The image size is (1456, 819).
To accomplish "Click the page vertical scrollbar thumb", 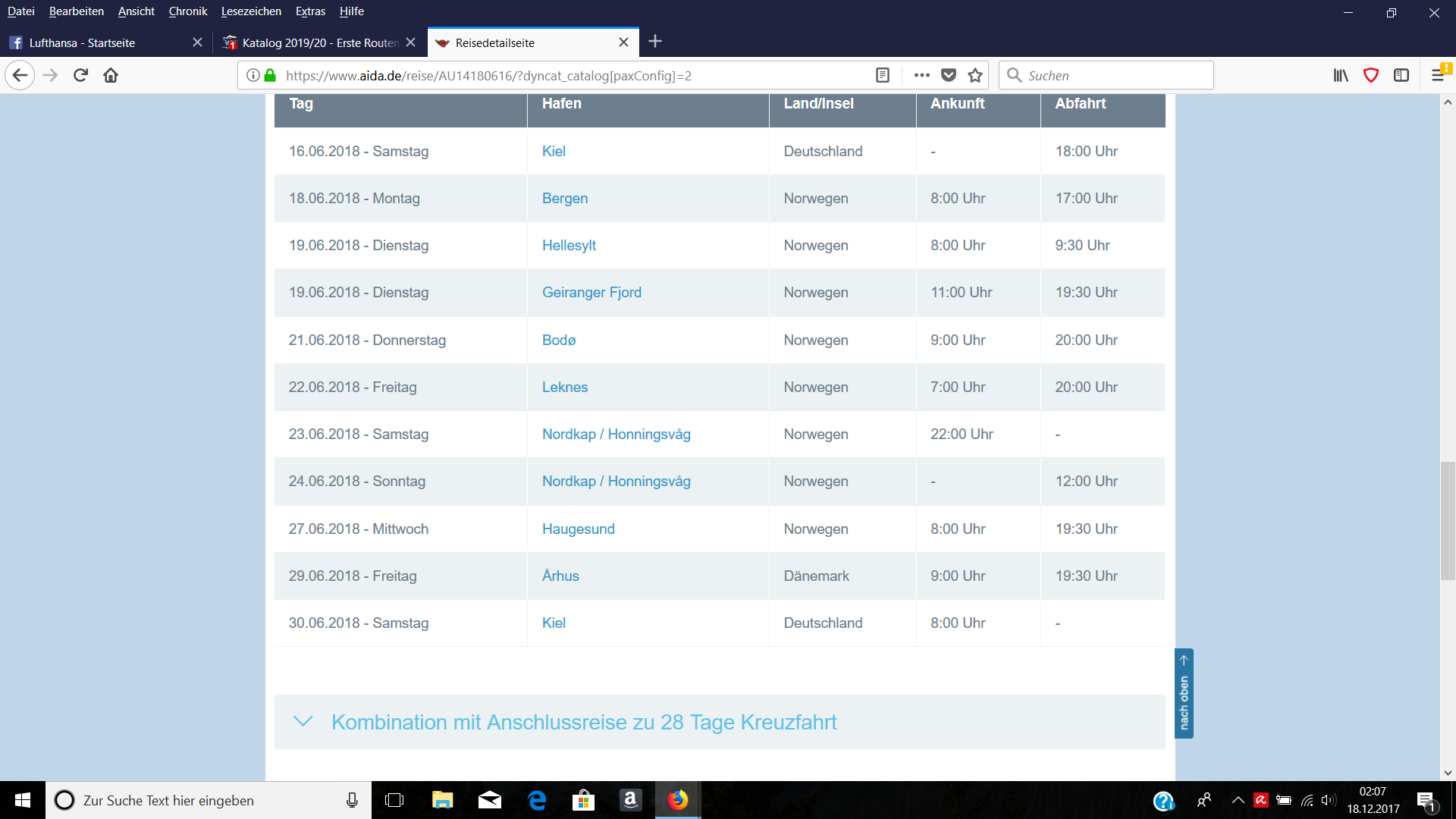I will tap(1448, 521).
